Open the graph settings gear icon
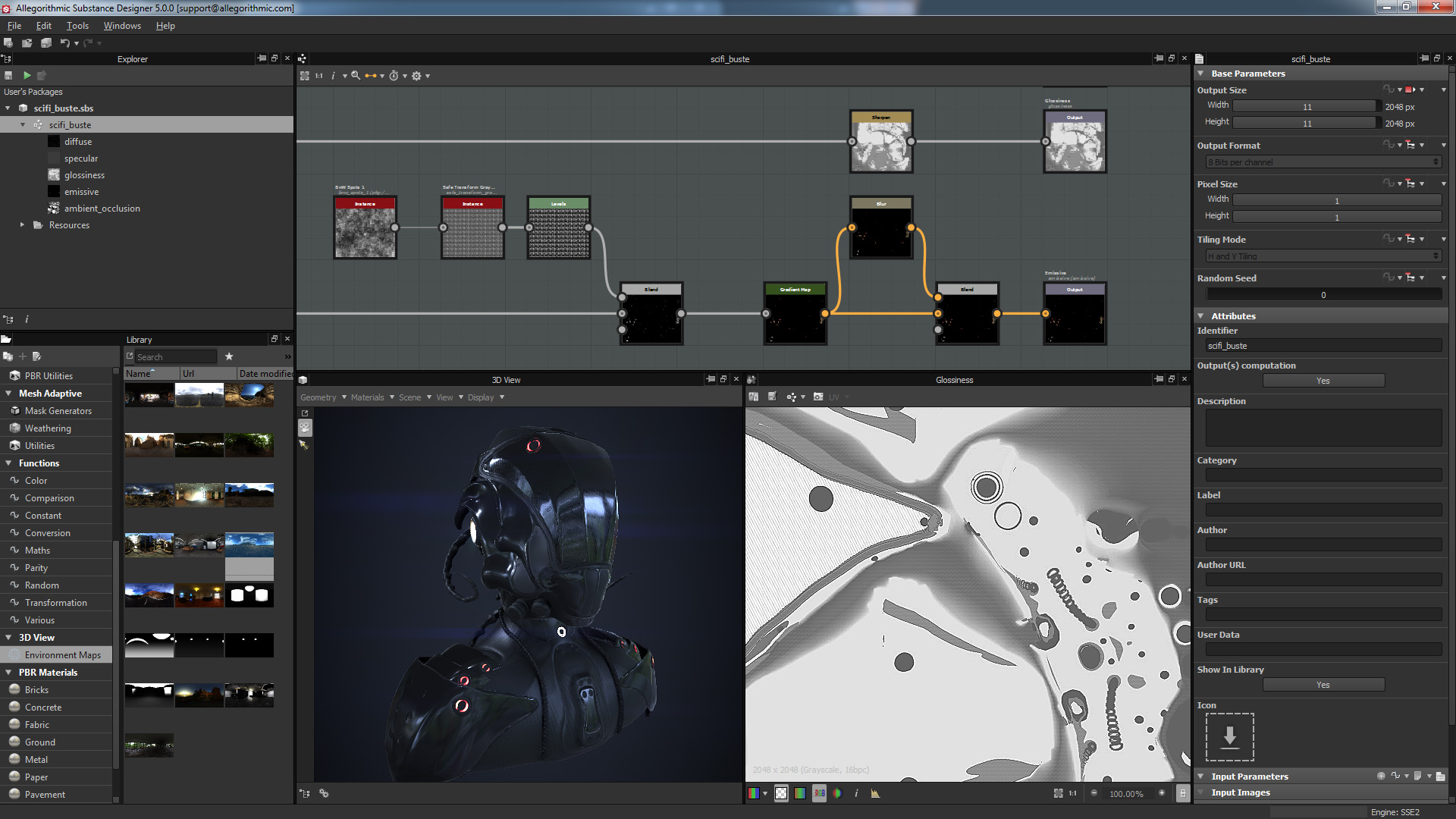This screenshot has height=819, width=1456. click(416, 76)
